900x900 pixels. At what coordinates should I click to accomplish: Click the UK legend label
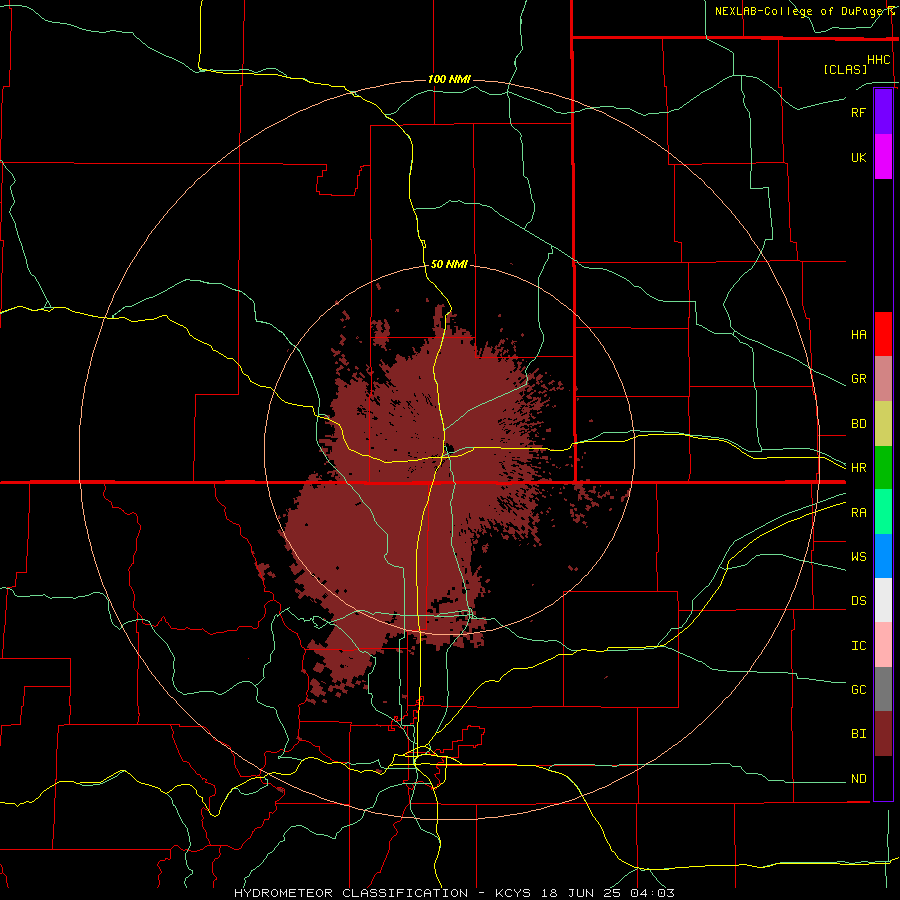[x=858, y=157]
